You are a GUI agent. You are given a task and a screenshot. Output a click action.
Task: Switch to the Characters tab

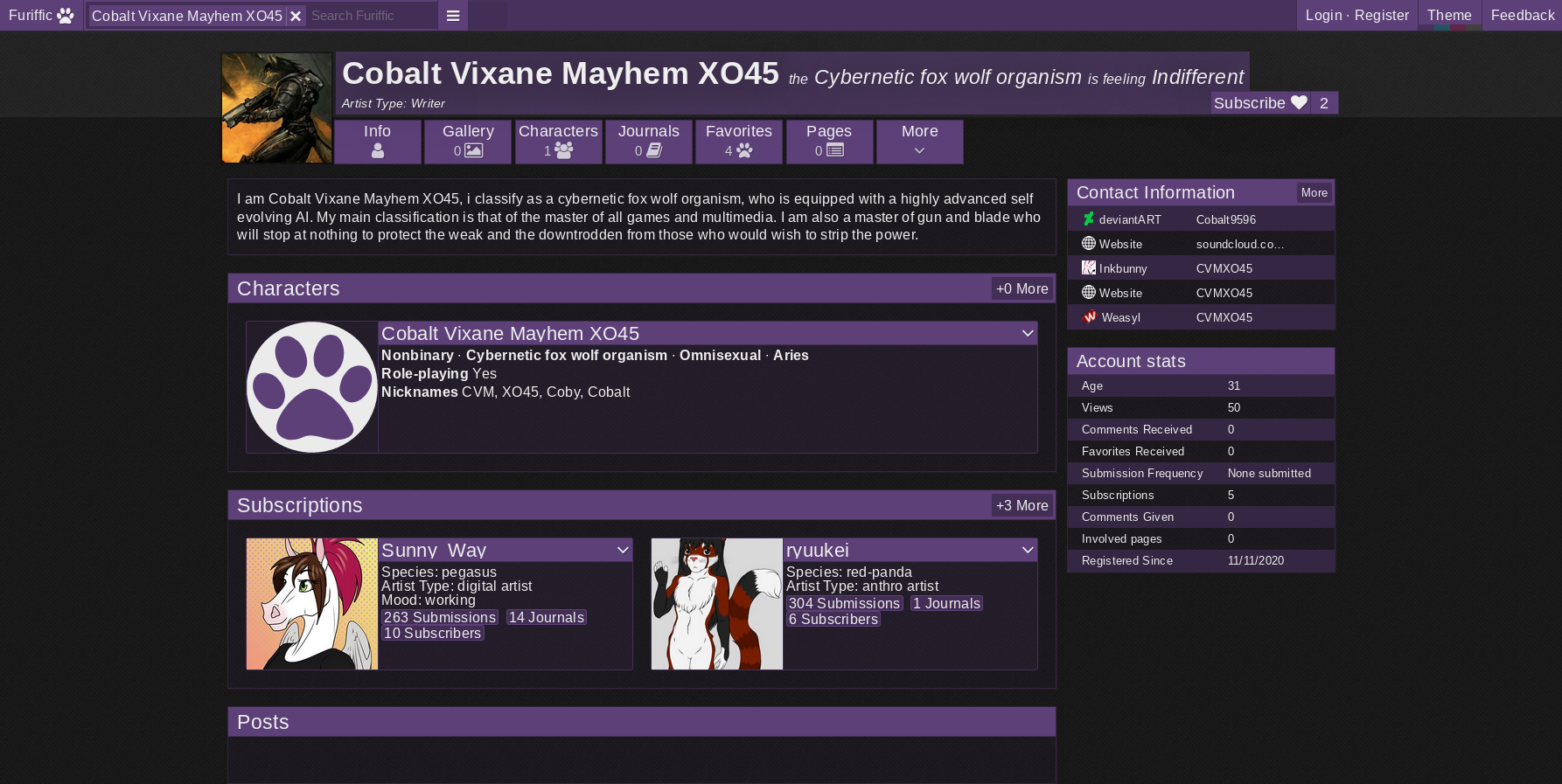(x=558, y=141)
